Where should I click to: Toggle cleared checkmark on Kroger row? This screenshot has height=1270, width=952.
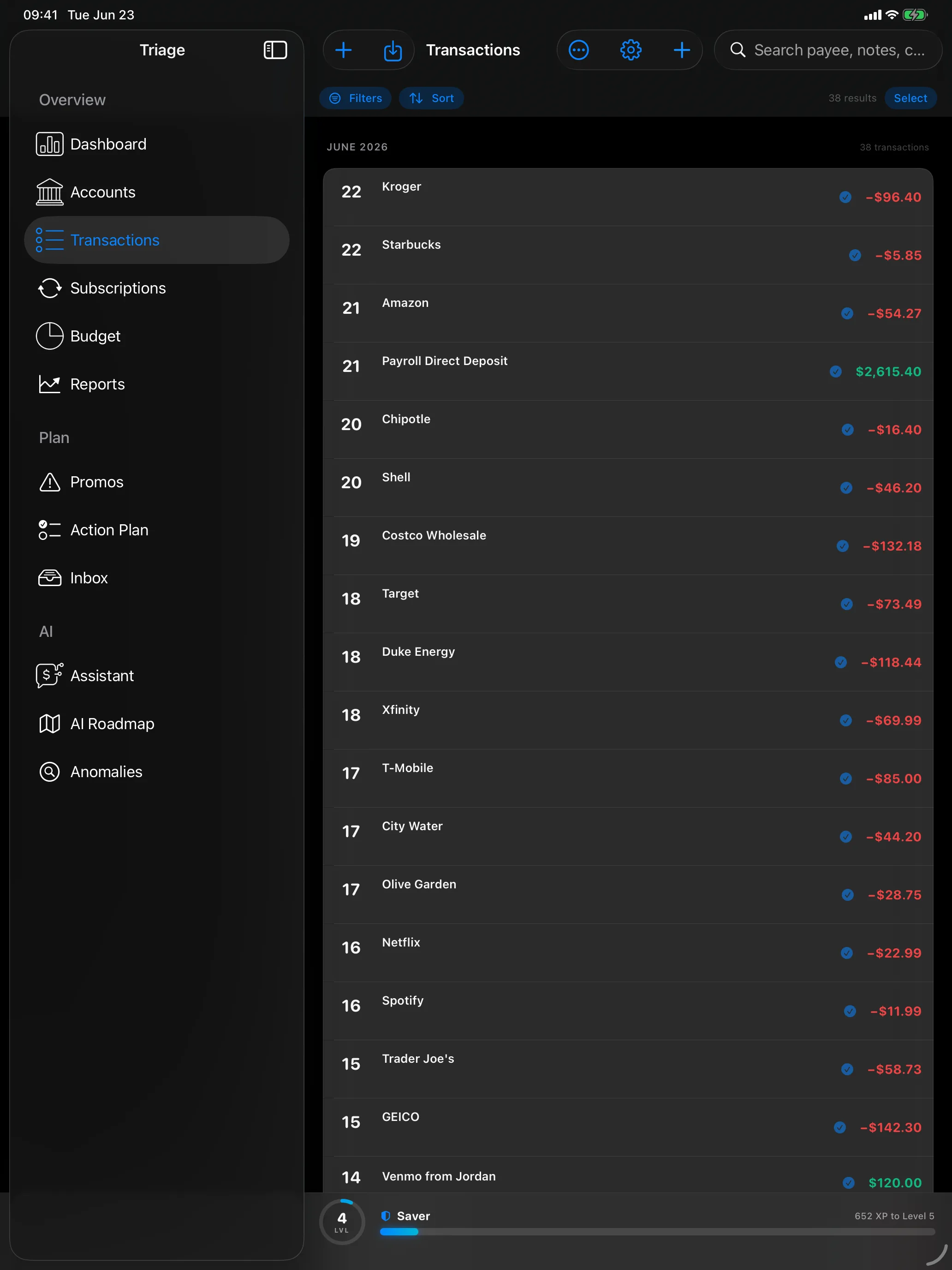845,198
